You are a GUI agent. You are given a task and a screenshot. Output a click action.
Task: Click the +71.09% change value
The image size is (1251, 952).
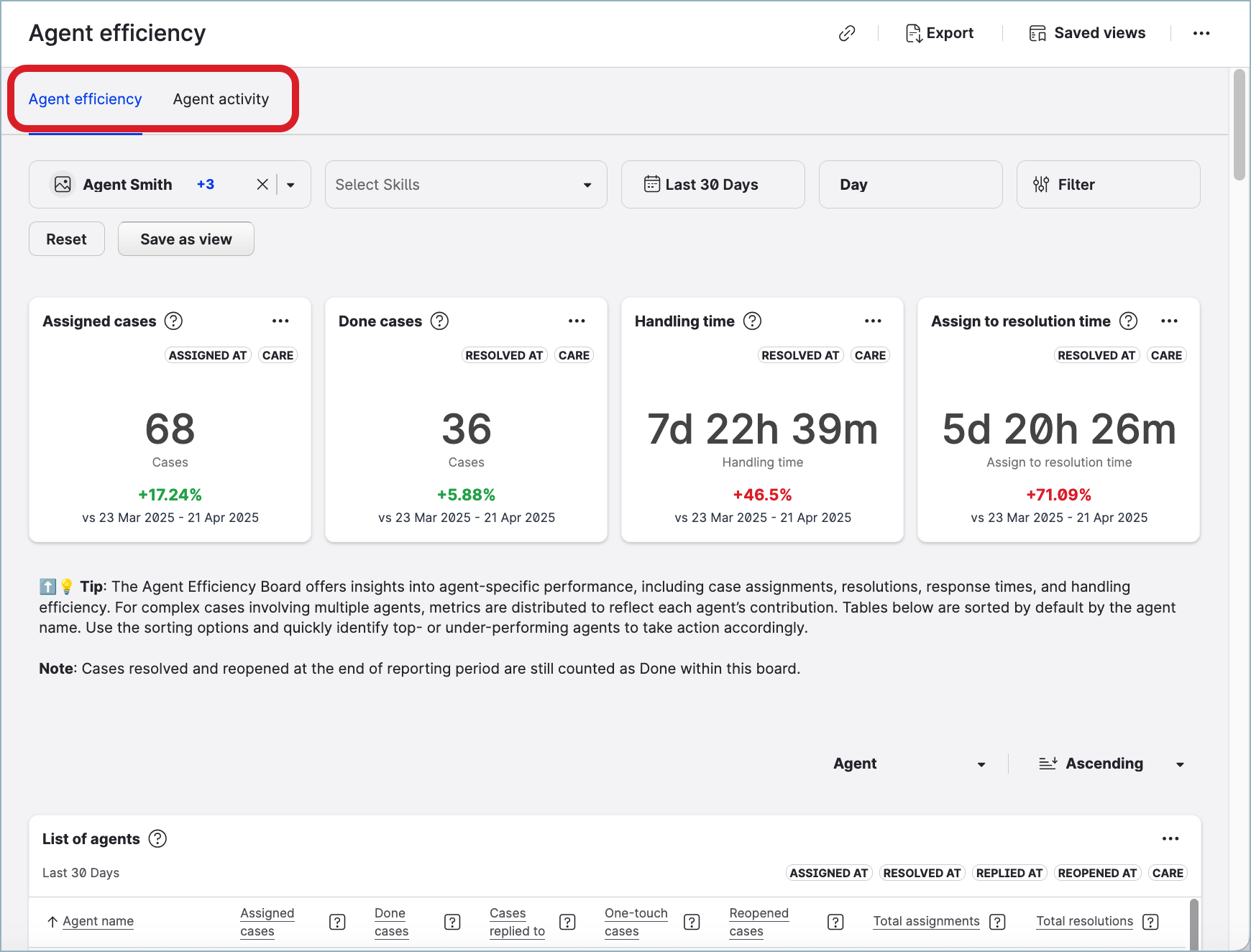1059,495
